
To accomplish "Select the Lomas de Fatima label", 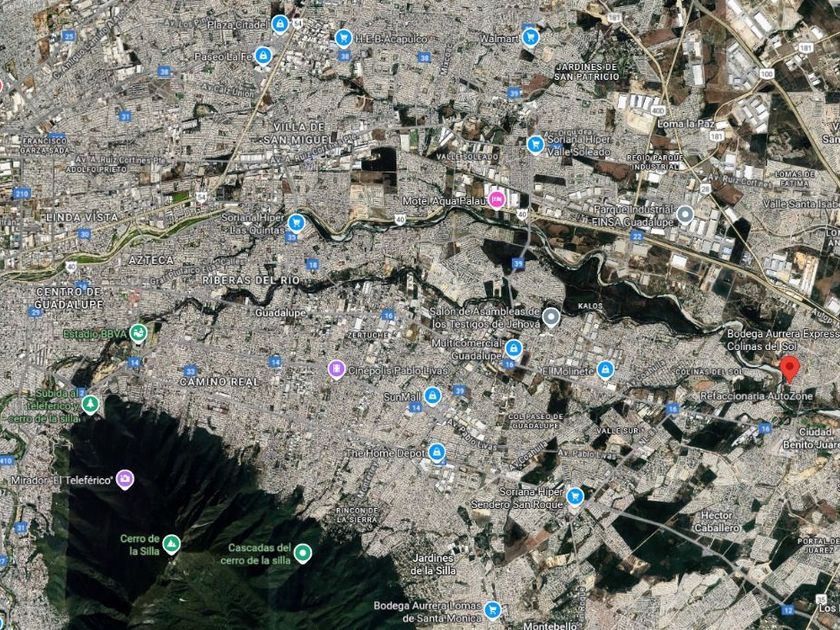I will pos(796,178).
